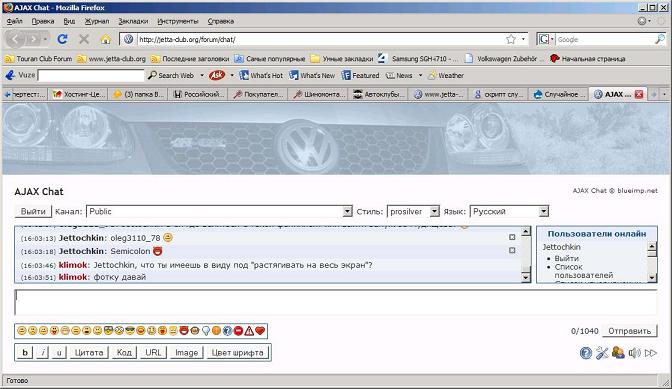Toggle chat sound speaker icon

tap(634, 353)
